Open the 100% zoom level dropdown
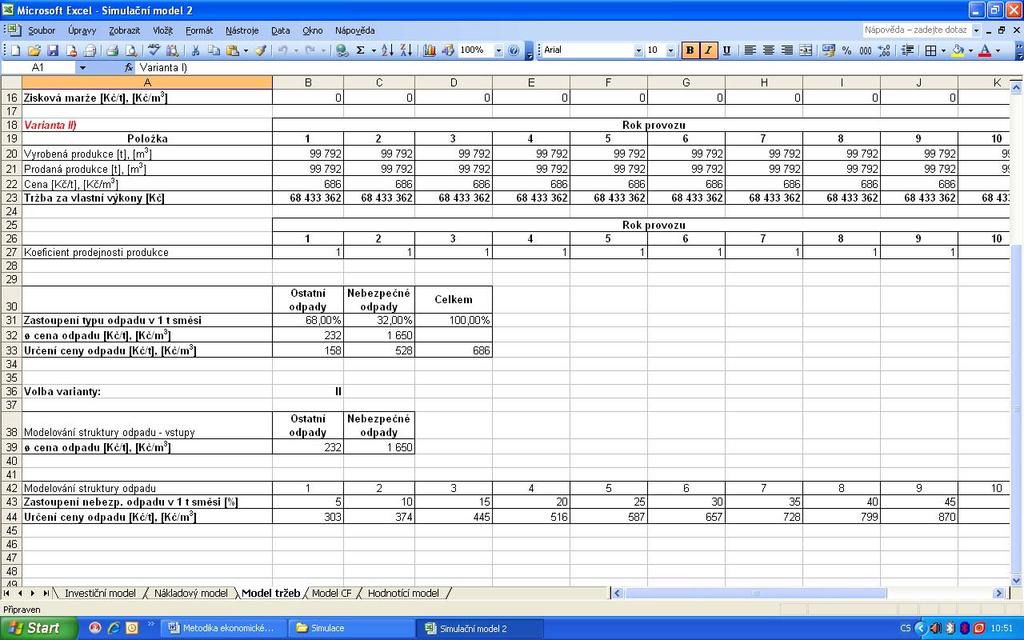This screenshot has height=640, width=1024. 498,50
